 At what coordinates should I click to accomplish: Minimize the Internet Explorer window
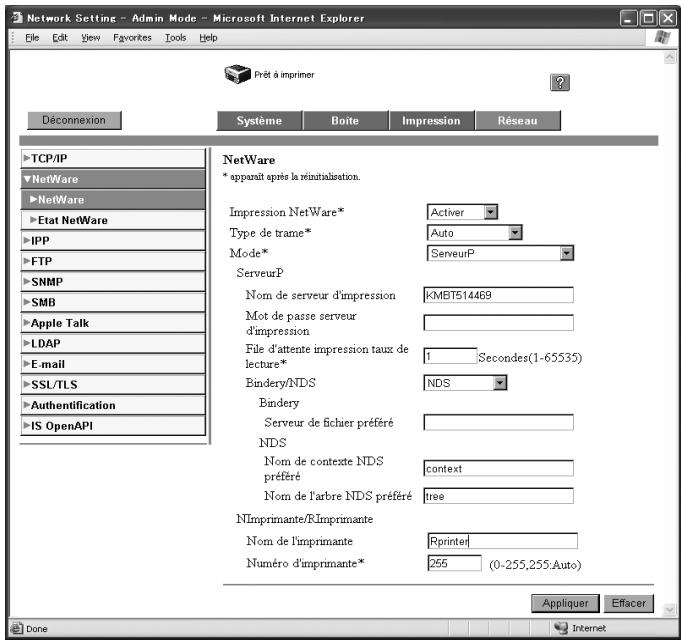click(x=628, y=18)
